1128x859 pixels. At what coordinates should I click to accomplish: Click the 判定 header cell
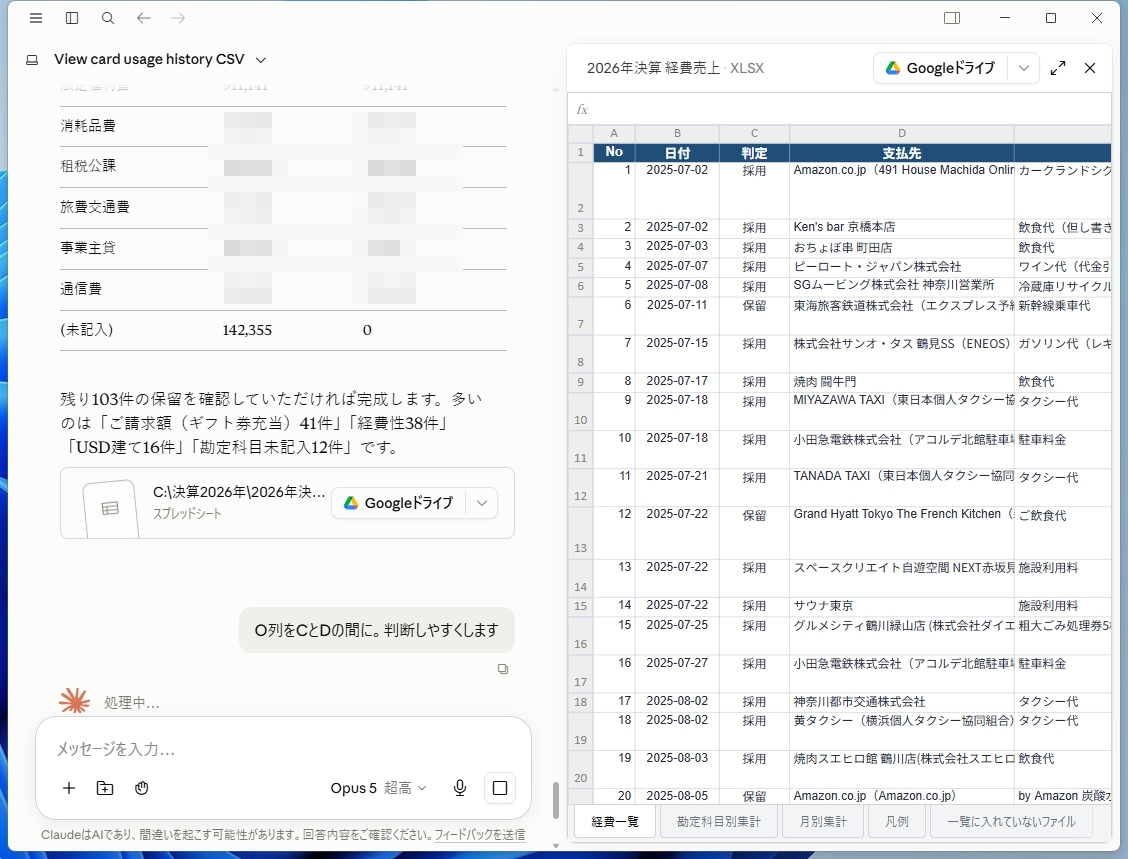click(x=754, y=153)
